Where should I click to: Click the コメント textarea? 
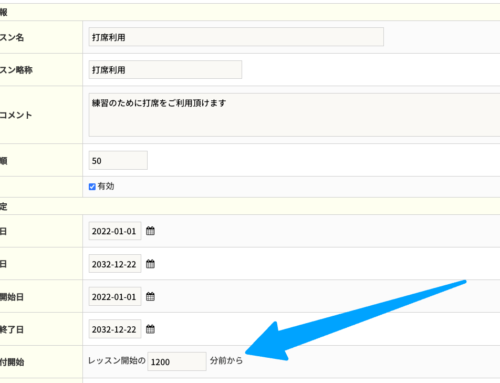coord(294,115)
